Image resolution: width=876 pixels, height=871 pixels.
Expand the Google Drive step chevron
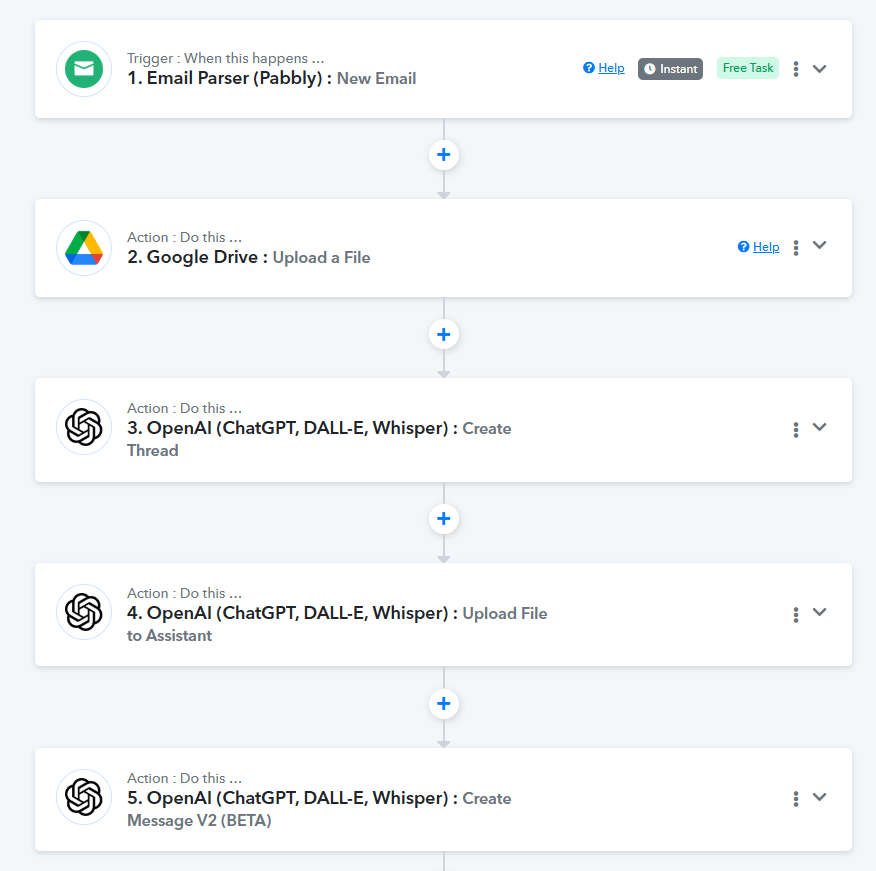point(819,245)
